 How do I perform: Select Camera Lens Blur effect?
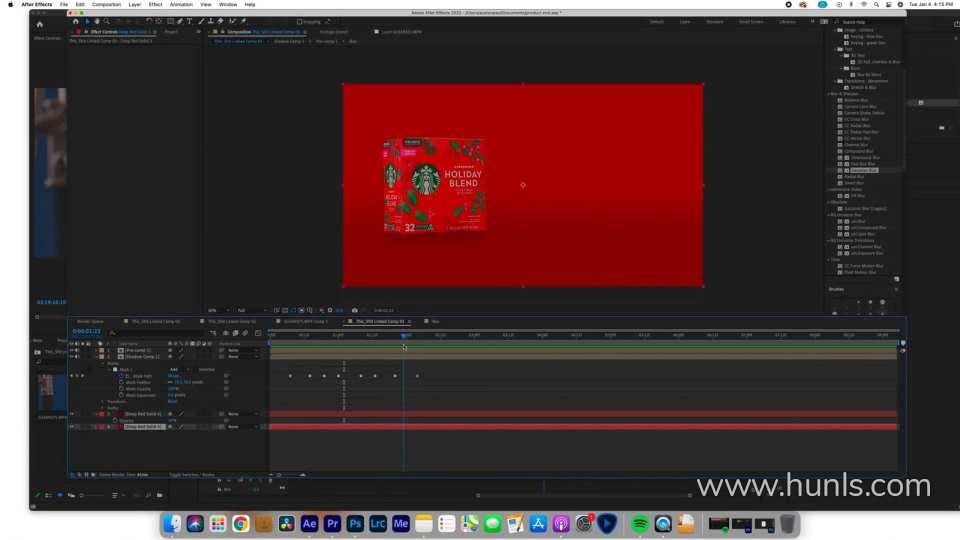860,107
